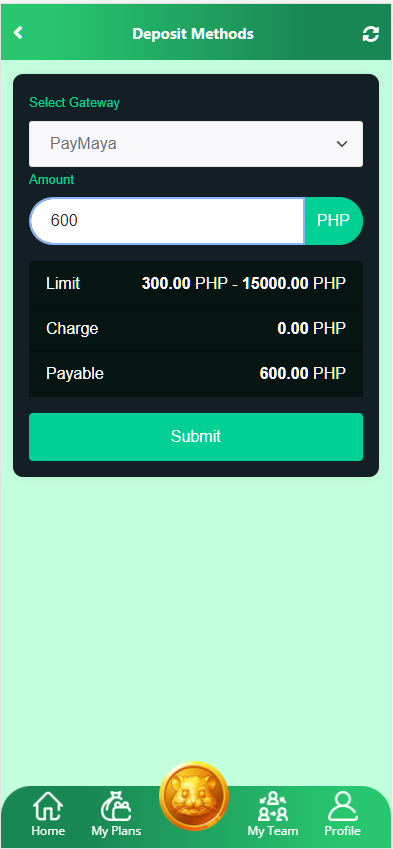Select the My Plans tab label
This screenshot has width=393, height=849.
tap(116, 831)
